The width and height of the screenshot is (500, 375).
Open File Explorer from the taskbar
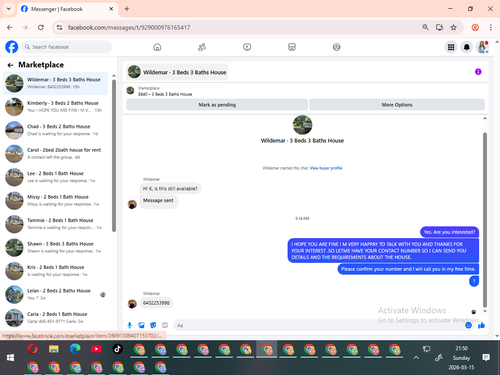(54, 349)
